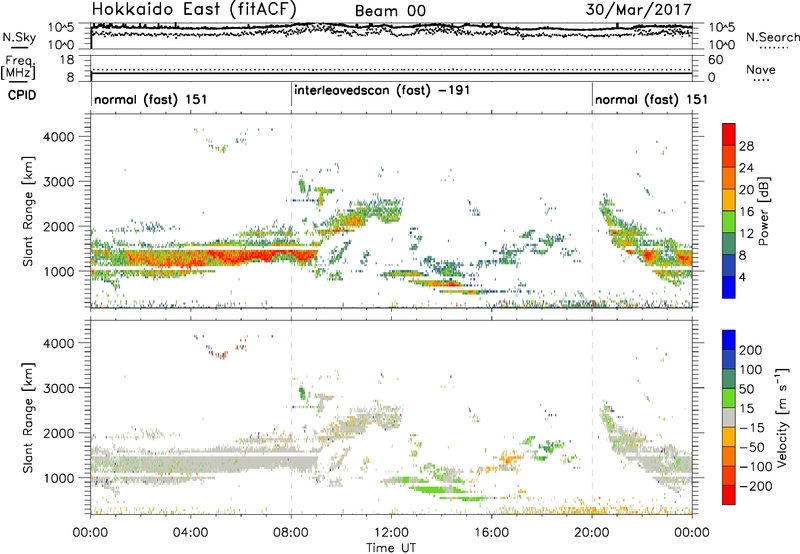Click the '-50' tick on Velocity colorbar
Screen dimensions: 800x554
[x=752, y=447]
